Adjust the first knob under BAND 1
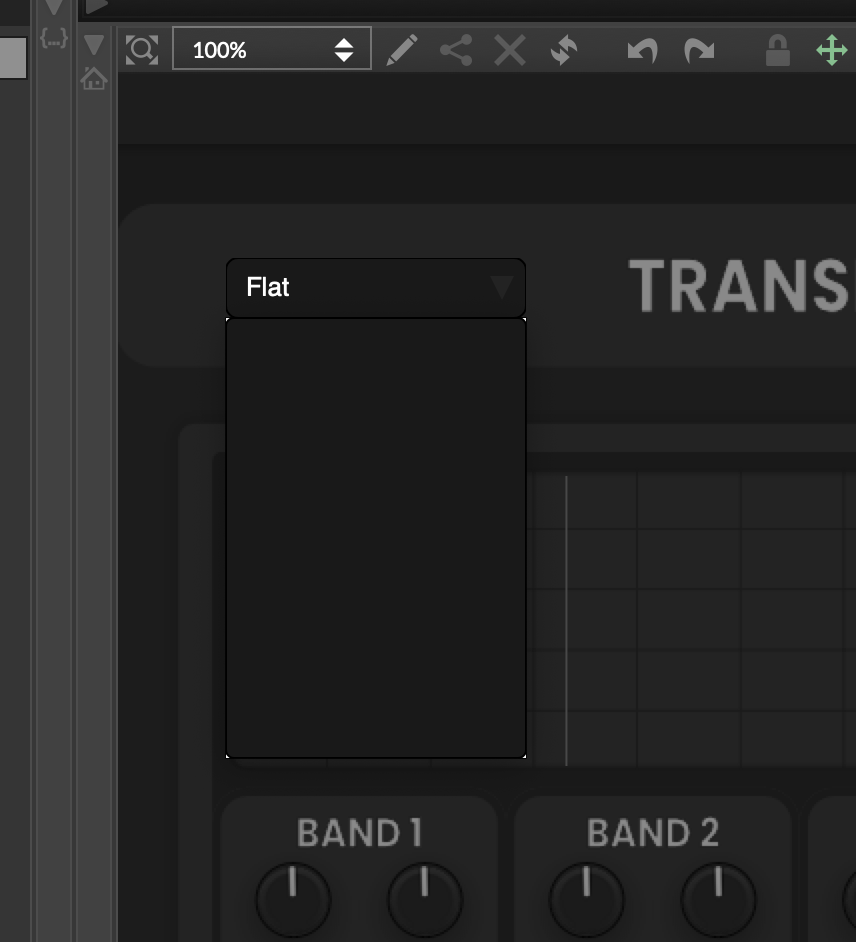 pyautogui.click(x=293, y=899)
